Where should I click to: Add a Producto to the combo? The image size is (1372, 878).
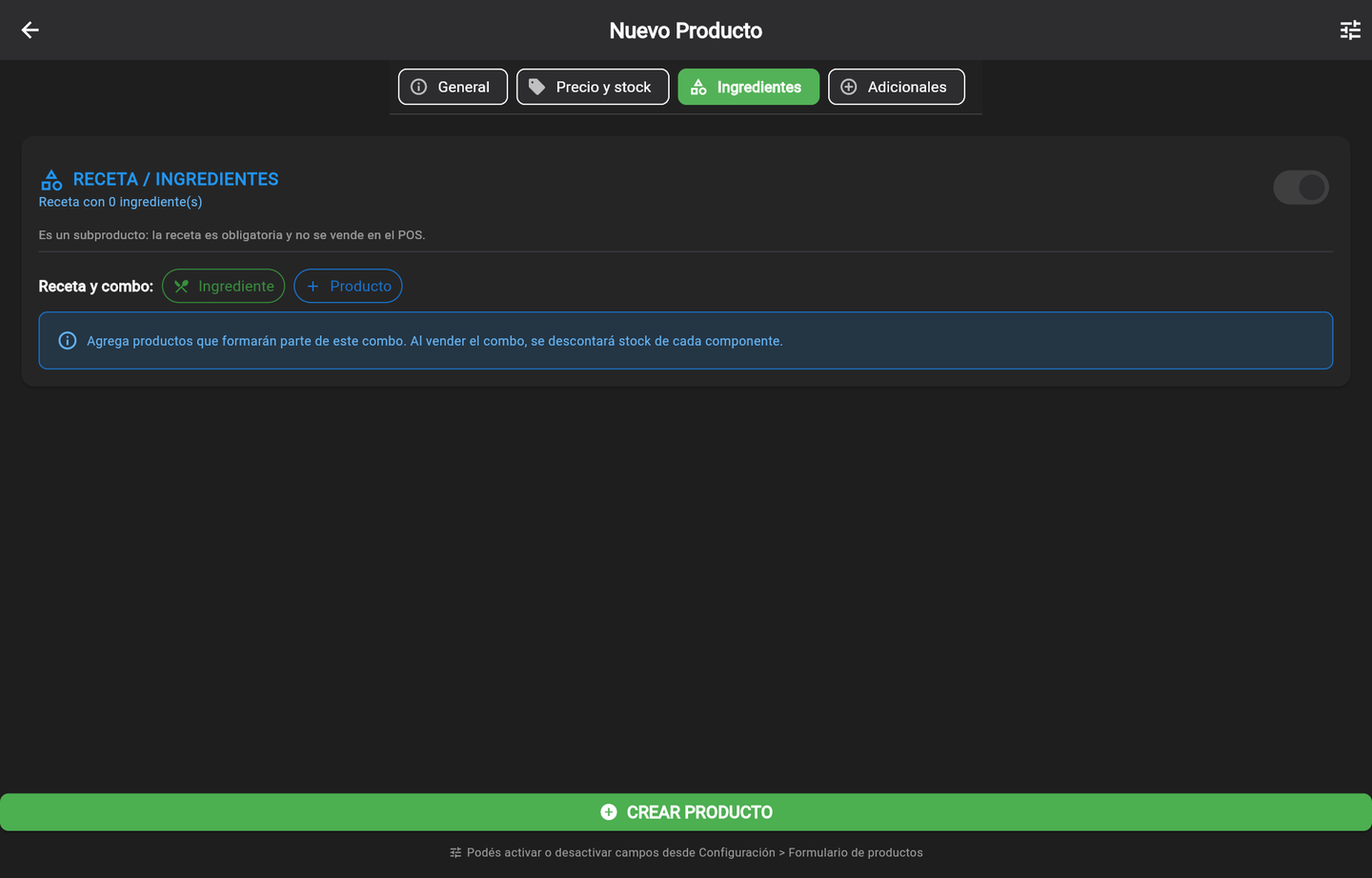click(x=348, y=286)
